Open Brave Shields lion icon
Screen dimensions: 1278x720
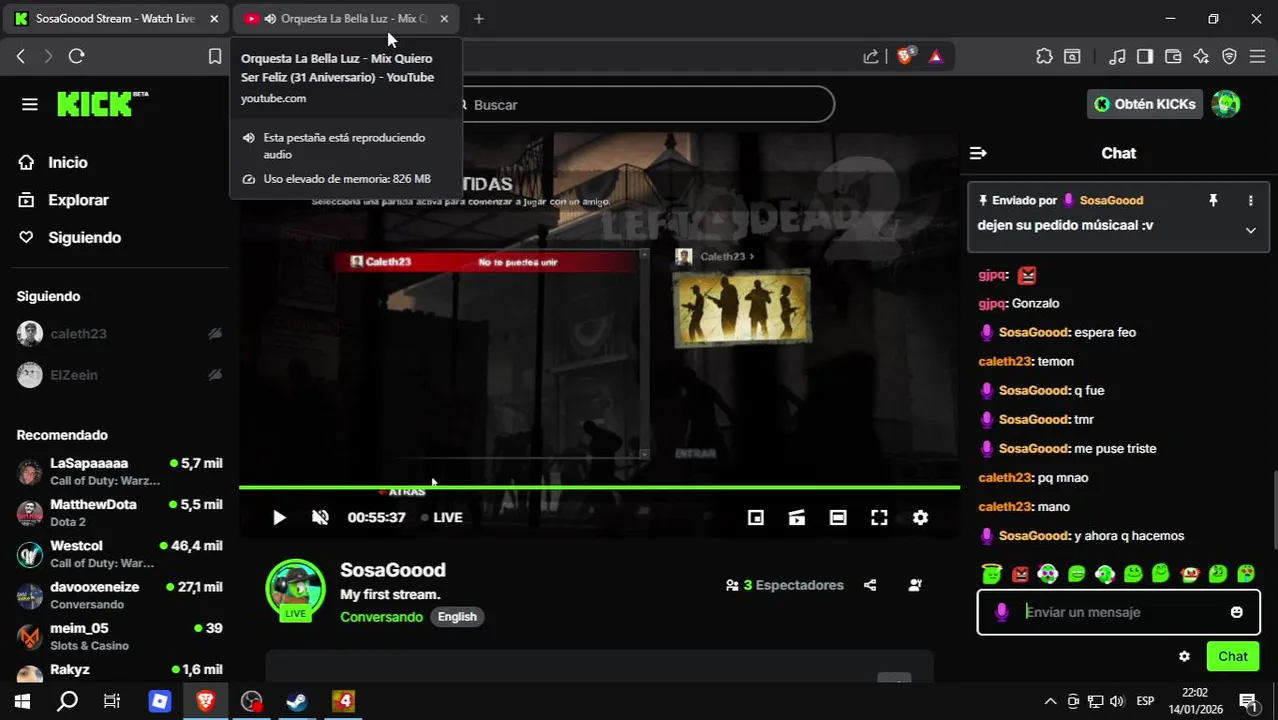click(x=905, y=57)
